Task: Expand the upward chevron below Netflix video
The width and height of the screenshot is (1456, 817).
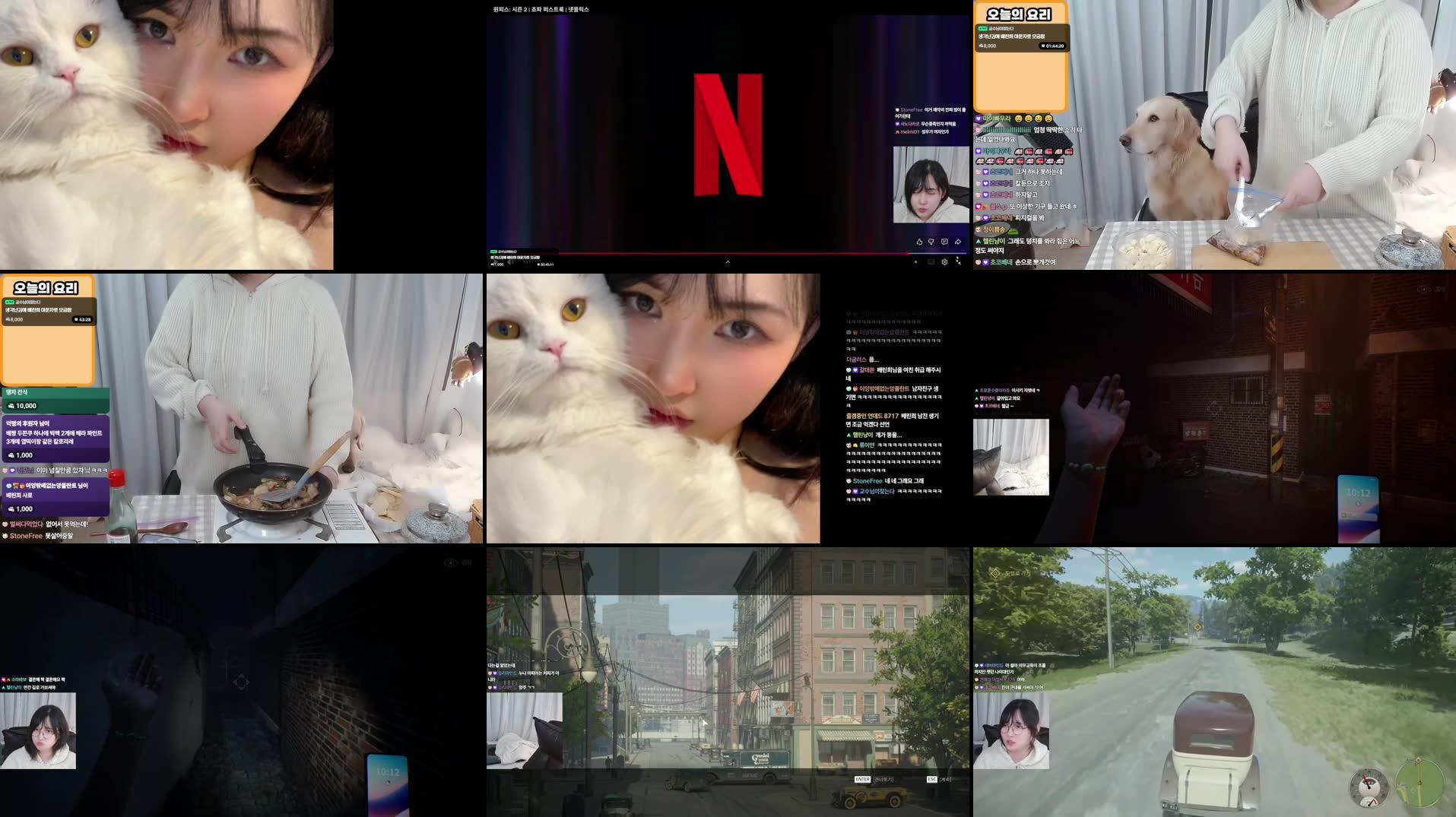Action: pos(728,262)
